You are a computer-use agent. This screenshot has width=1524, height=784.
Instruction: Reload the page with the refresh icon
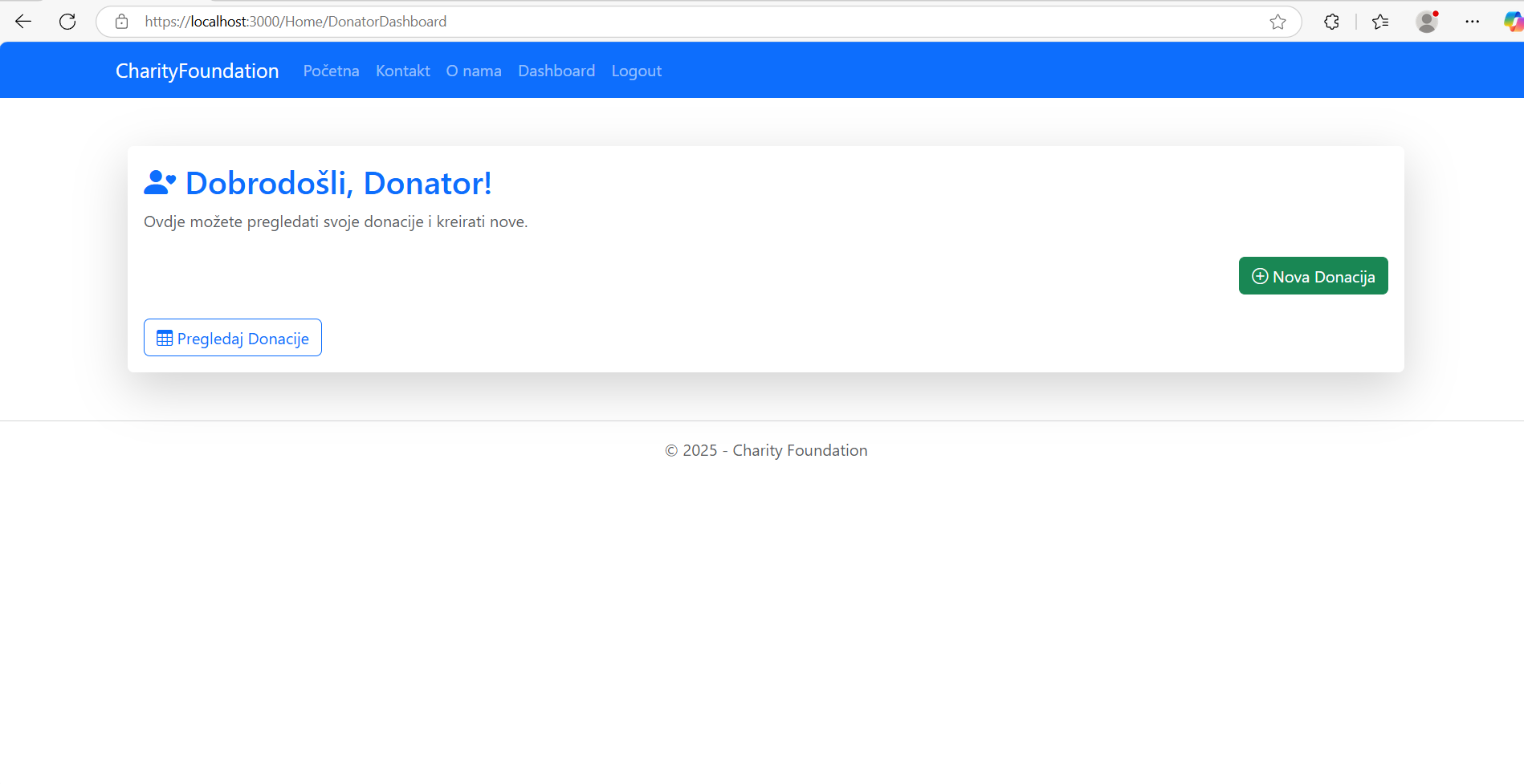(x=67, y=22)
